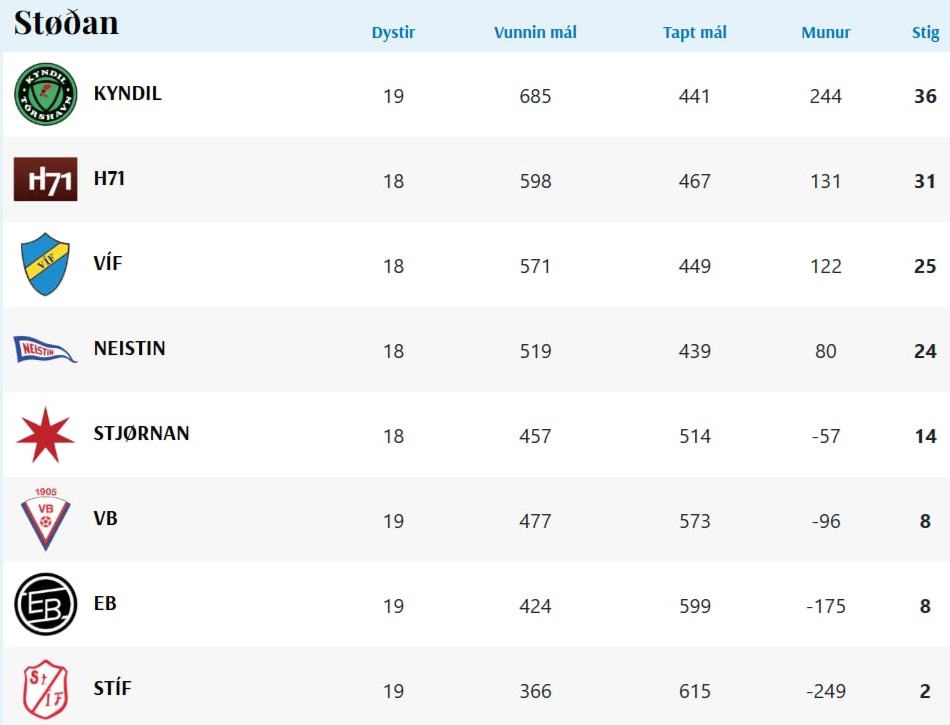Click the VÍF shield logo
The width and height of the screenshot is (950, 725).
(x=45, y=265)
